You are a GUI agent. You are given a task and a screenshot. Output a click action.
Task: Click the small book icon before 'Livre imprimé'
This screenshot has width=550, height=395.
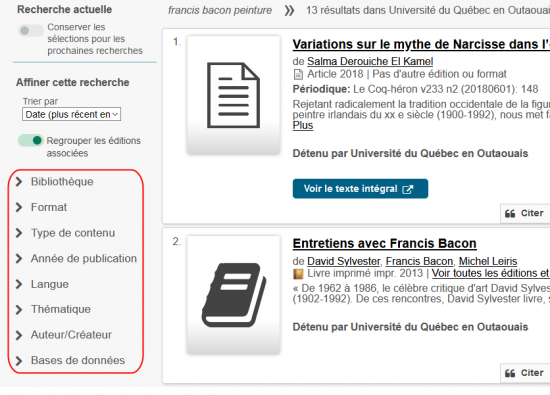pos(298,274)
